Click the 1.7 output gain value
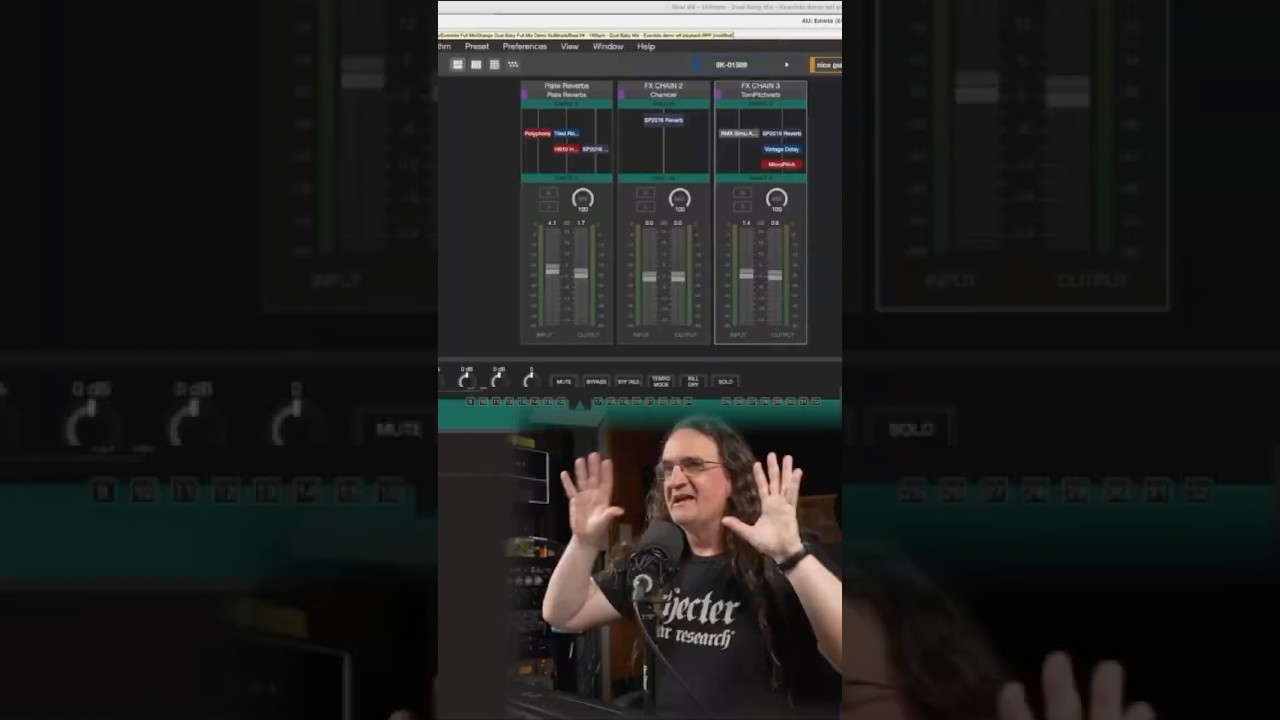 581,223
